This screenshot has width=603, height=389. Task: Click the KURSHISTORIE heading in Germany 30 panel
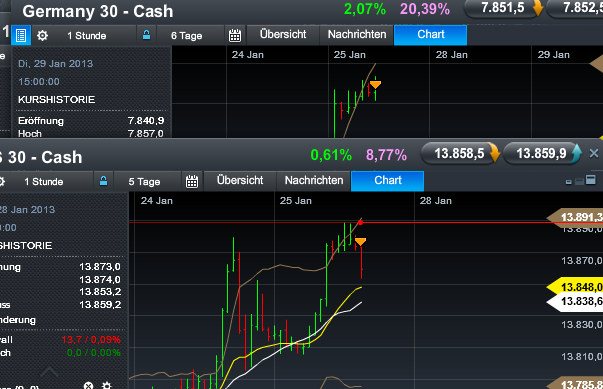point(57,100)
